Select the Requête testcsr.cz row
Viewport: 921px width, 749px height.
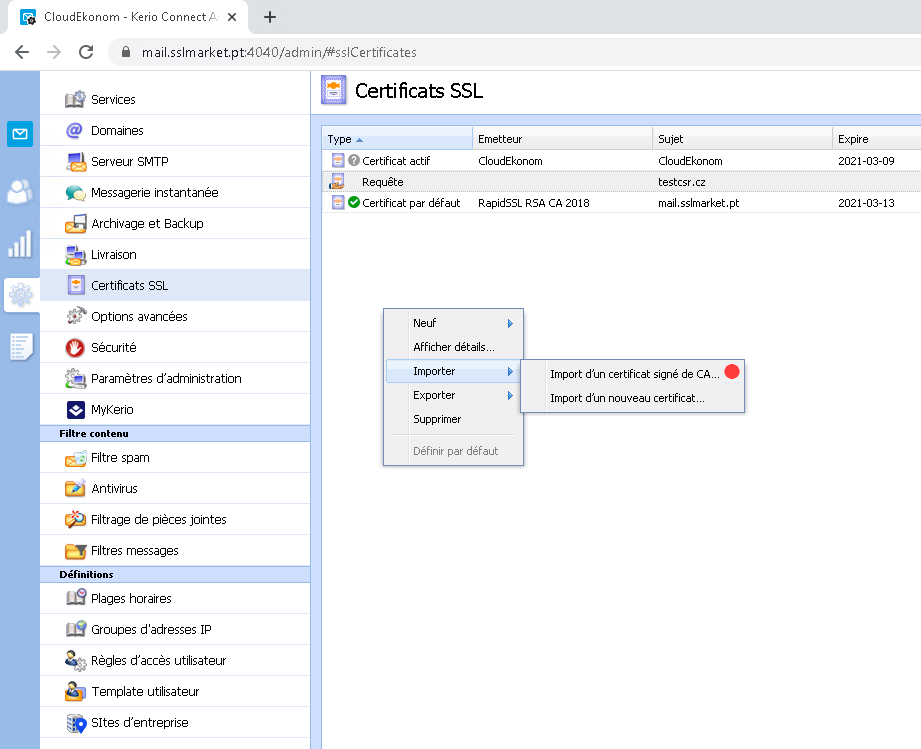point(621,182)
